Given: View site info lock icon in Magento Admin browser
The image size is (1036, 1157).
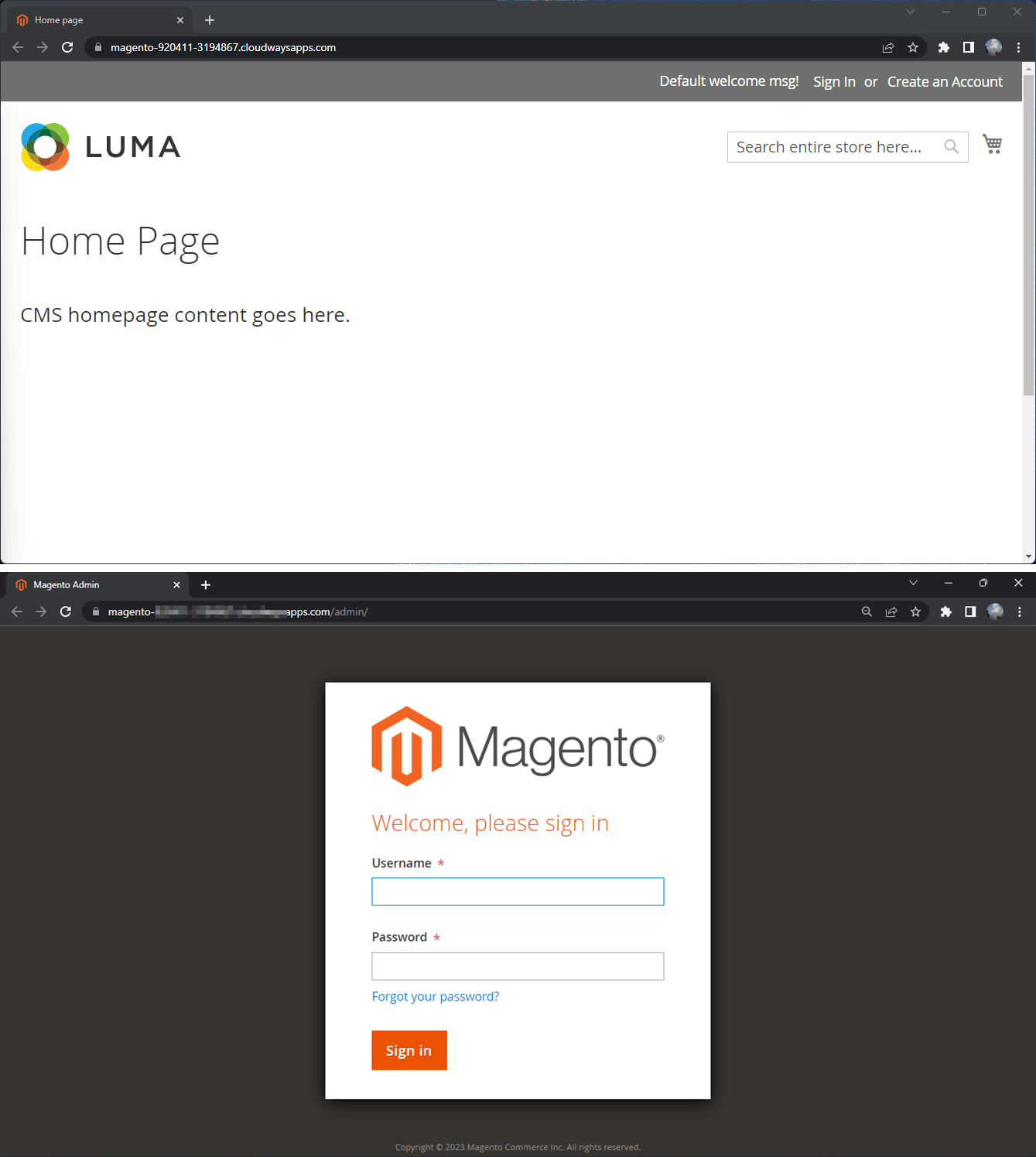Looking at the screenshot, I should 96,611.
